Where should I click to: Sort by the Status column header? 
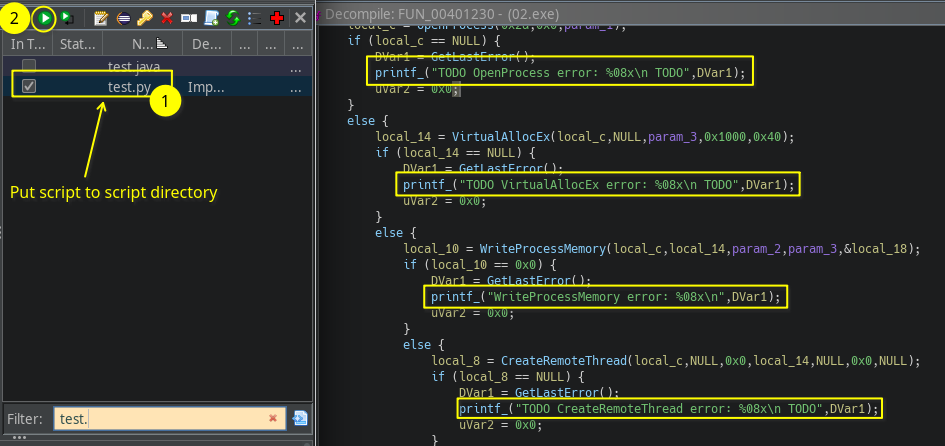click(78, 43)
